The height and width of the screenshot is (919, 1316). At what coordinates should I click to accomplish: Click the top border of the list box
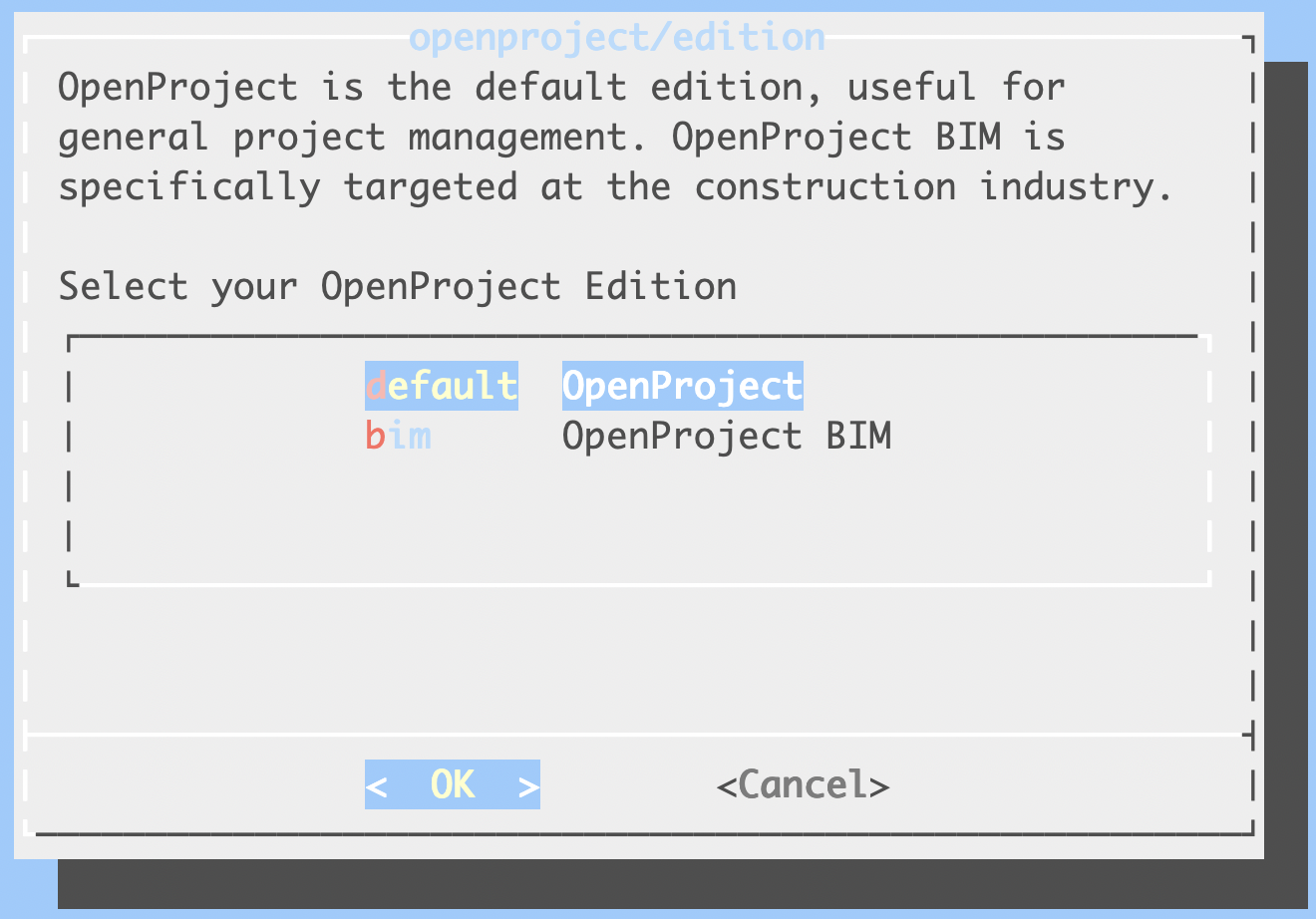coord(638,335)
